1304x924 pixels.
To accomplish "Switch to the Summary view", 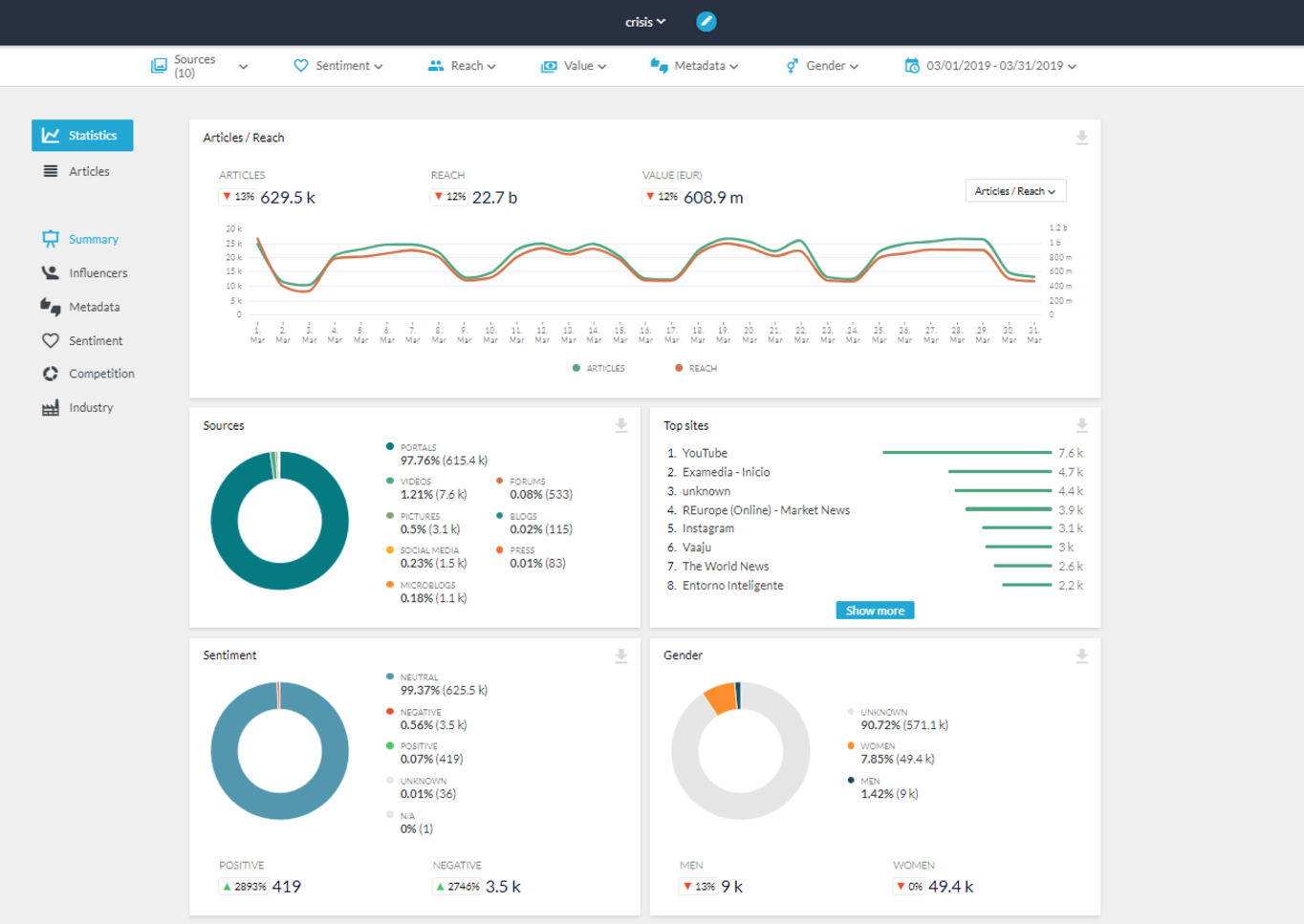I will pyautogui.click(x=96, y=239).
